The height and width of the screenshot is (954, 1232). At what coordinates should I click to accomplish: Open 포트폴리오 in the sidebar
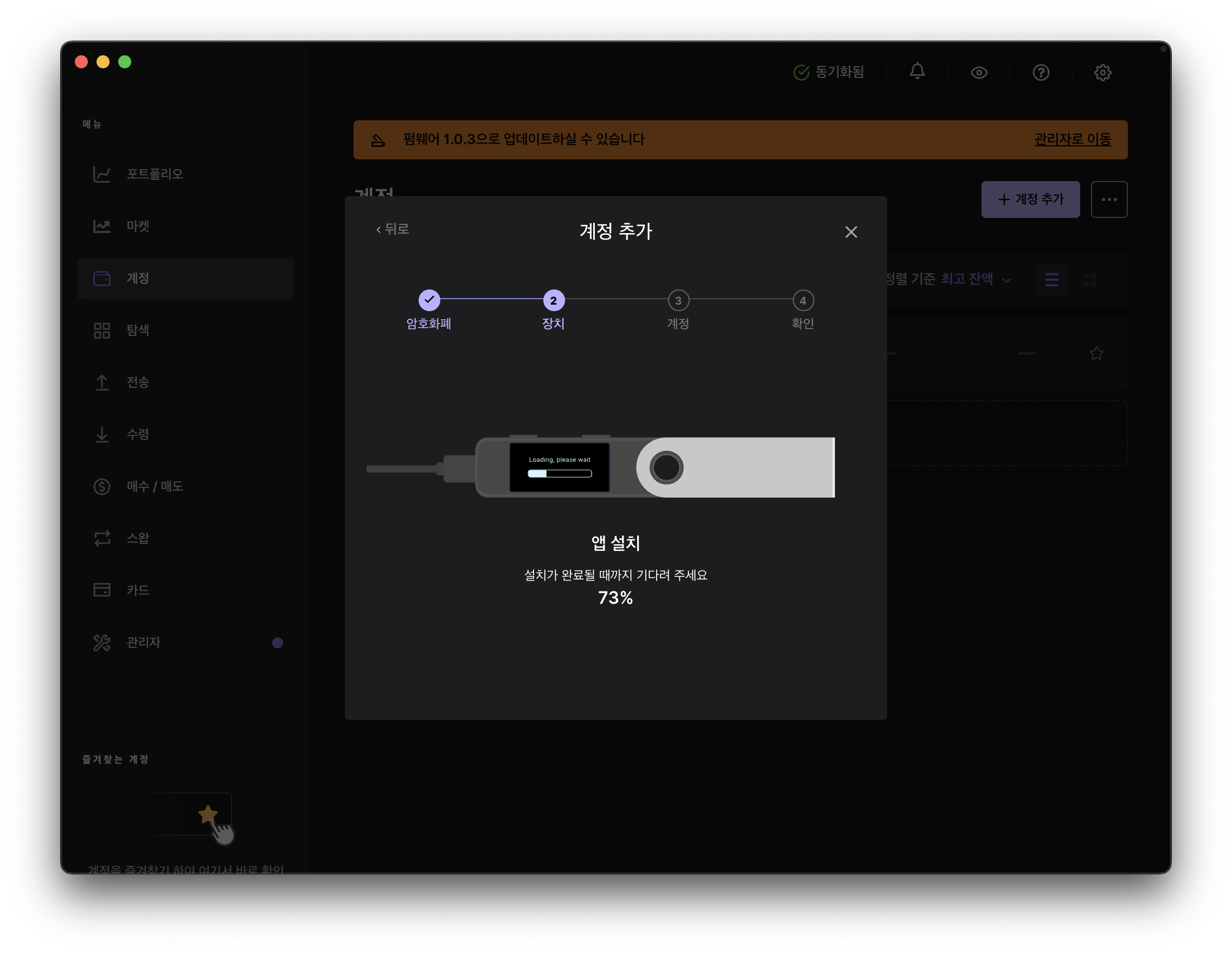pyautogui.click(x=154, y=174)
